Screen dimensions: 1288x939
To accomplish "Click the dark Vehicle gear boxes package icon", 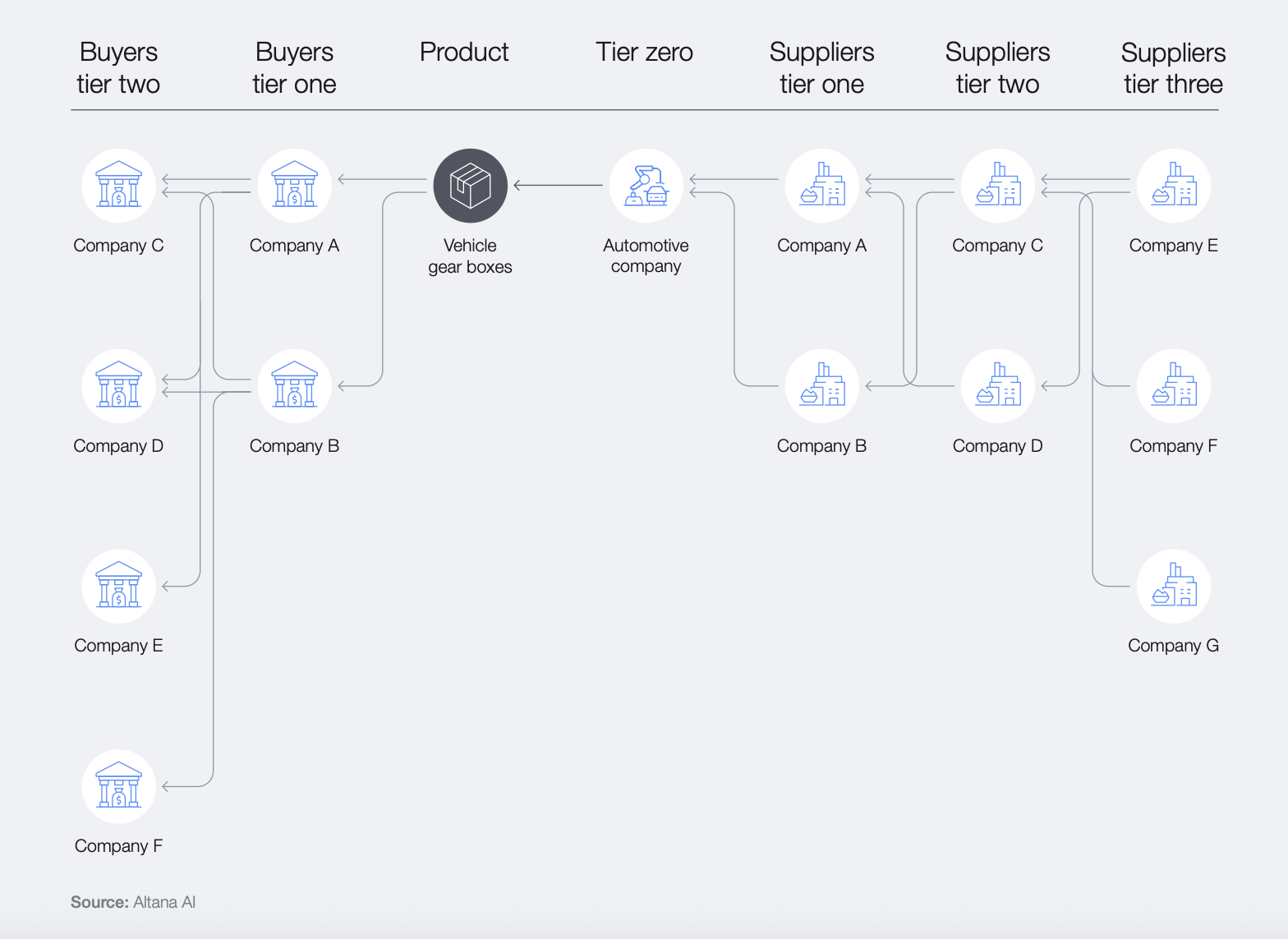I will [471, 186].
